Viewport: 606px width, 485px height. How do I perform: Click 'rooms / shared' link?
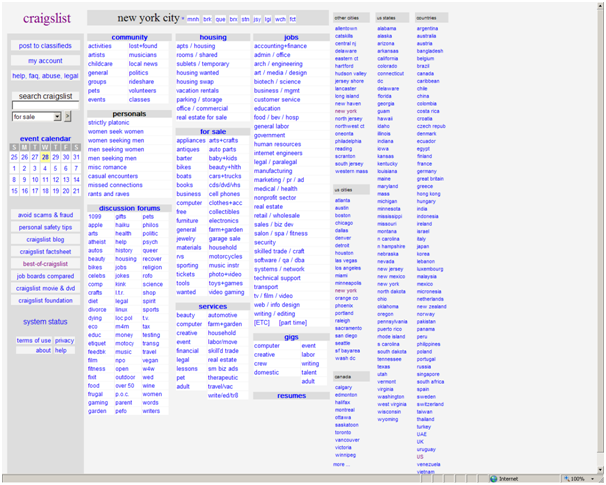point(197,55)
